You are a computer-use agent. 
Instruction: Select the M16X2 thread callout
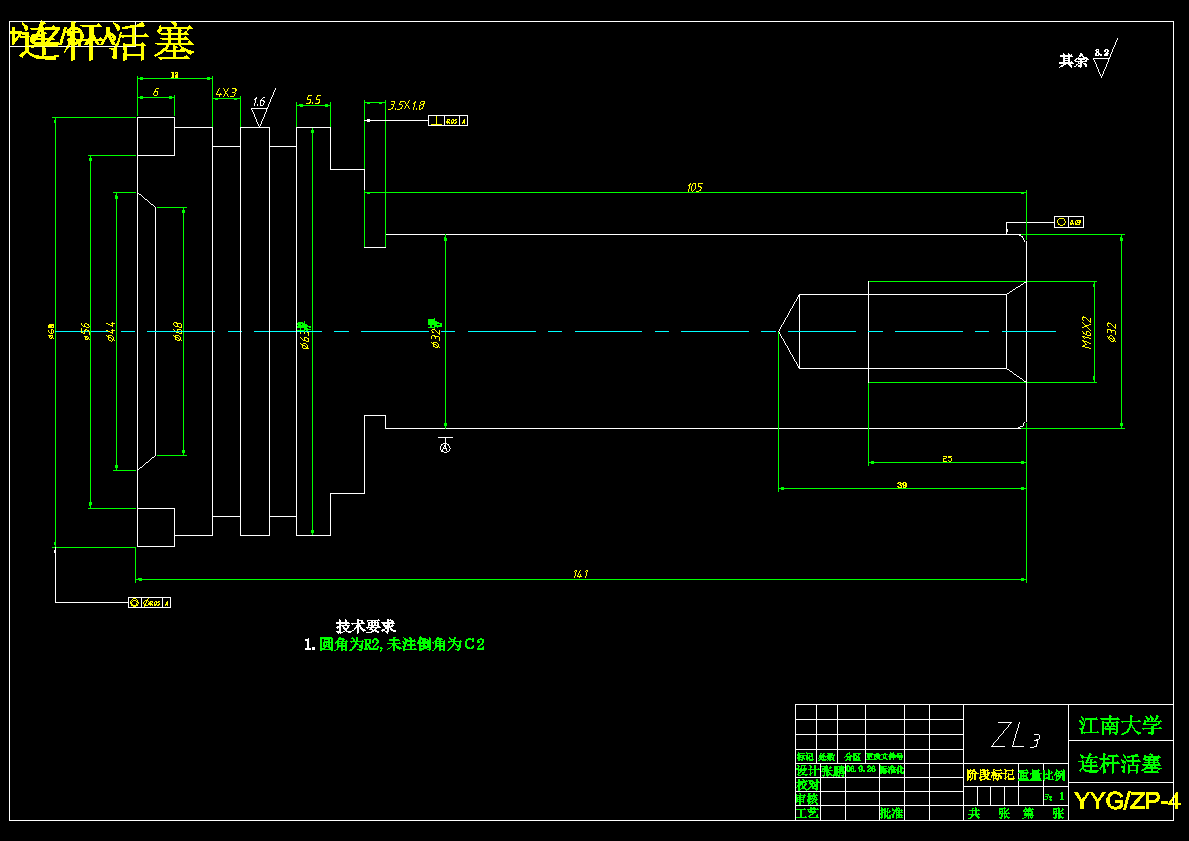[x=1087, y=332]
